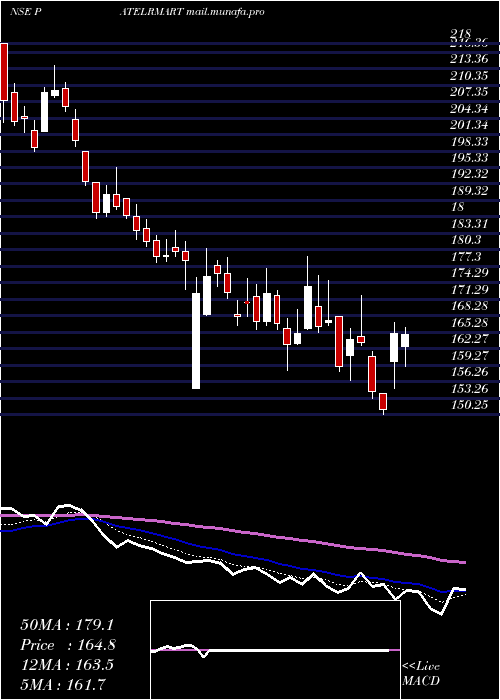Screen dimensions: 500x700
Task: Choose the 162.27 price label
Action: click(x=469, y=340)
